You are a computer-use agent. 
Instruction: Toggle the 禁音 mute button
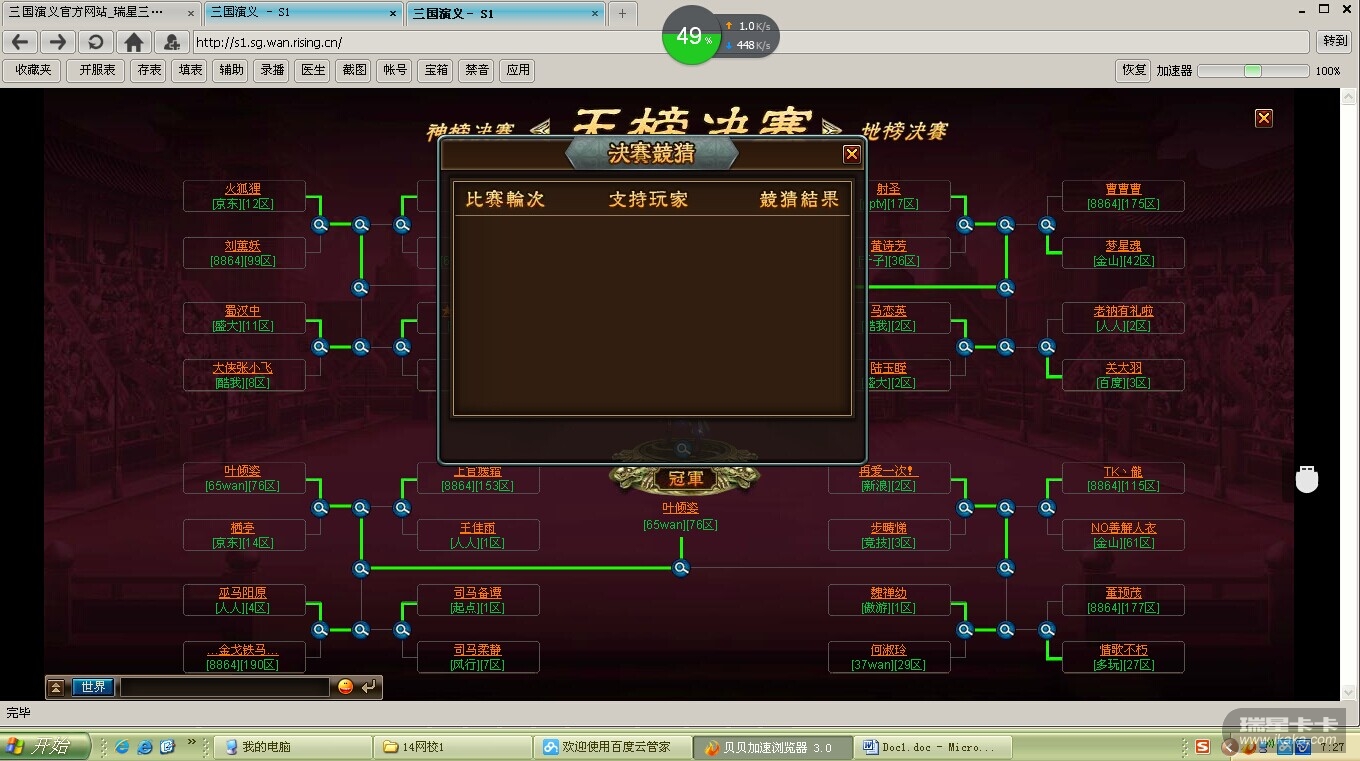(477, 70)
